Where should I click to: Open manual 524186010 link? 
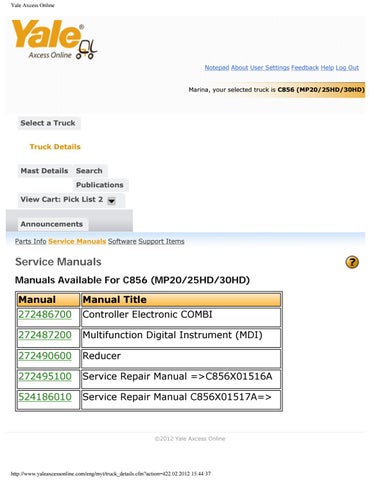click(x=45, y=397)
